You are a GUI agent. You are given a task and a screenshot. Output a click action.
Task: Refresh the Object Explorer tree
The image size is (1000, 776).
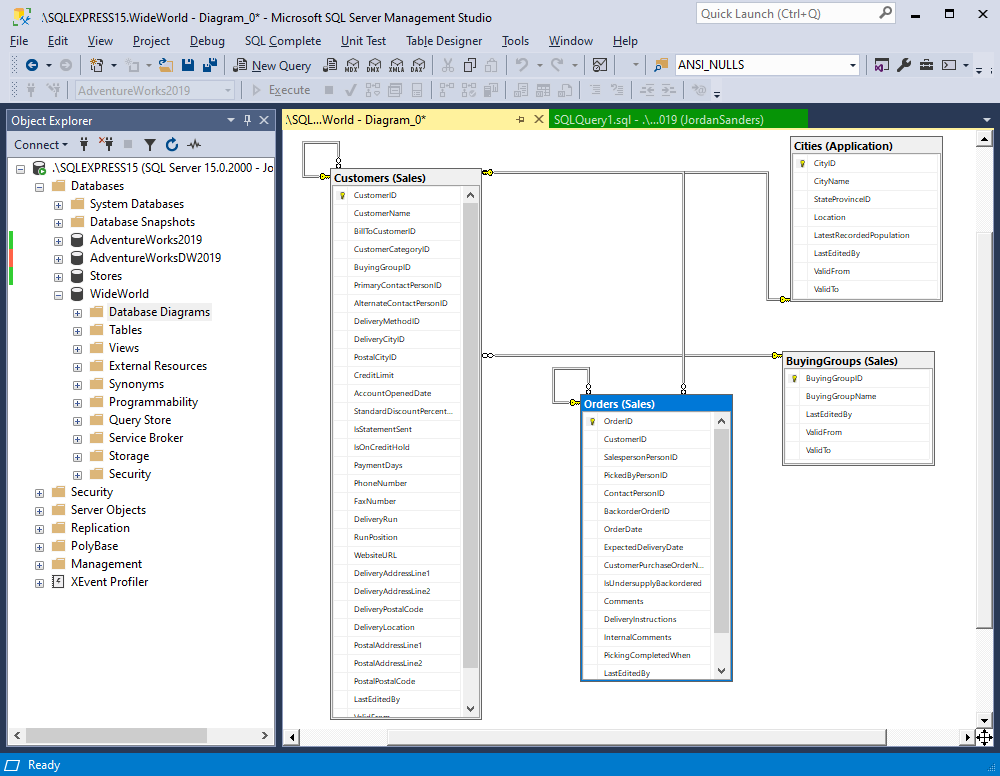click(x=172, y=145)
